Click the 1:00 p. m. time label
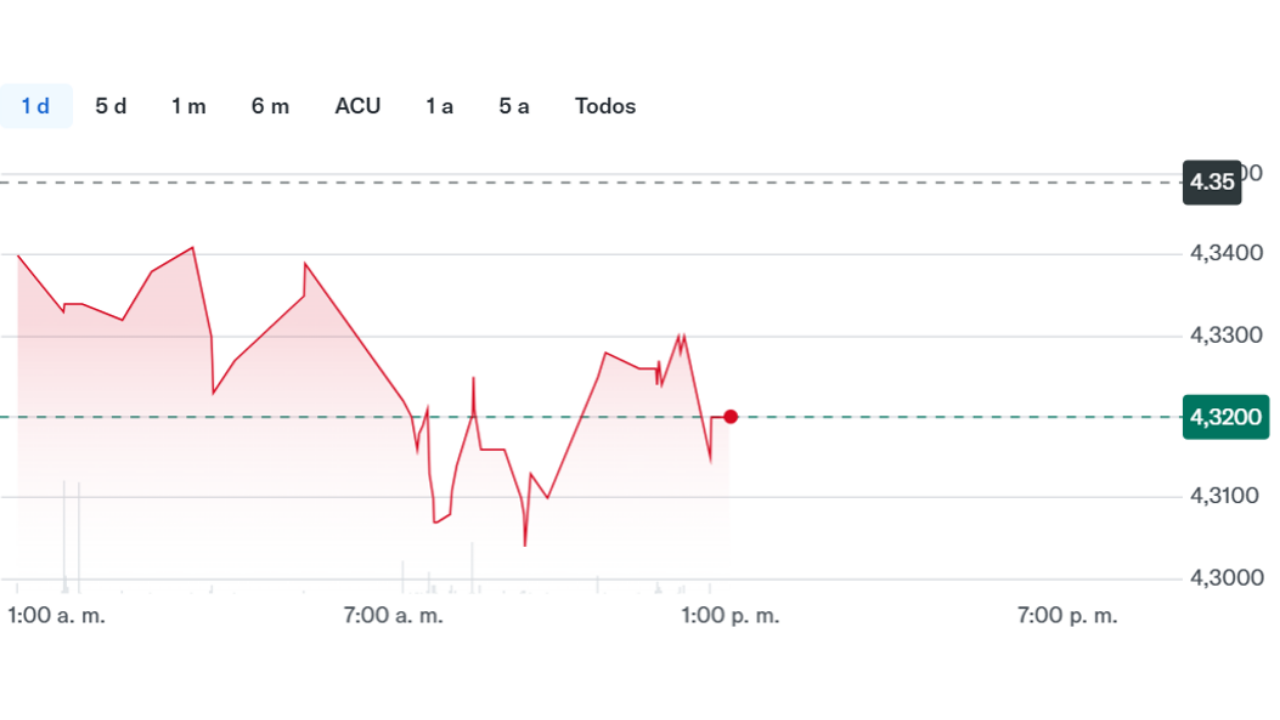This screenshot has height=720, width=1280. (x=730, y=616)
